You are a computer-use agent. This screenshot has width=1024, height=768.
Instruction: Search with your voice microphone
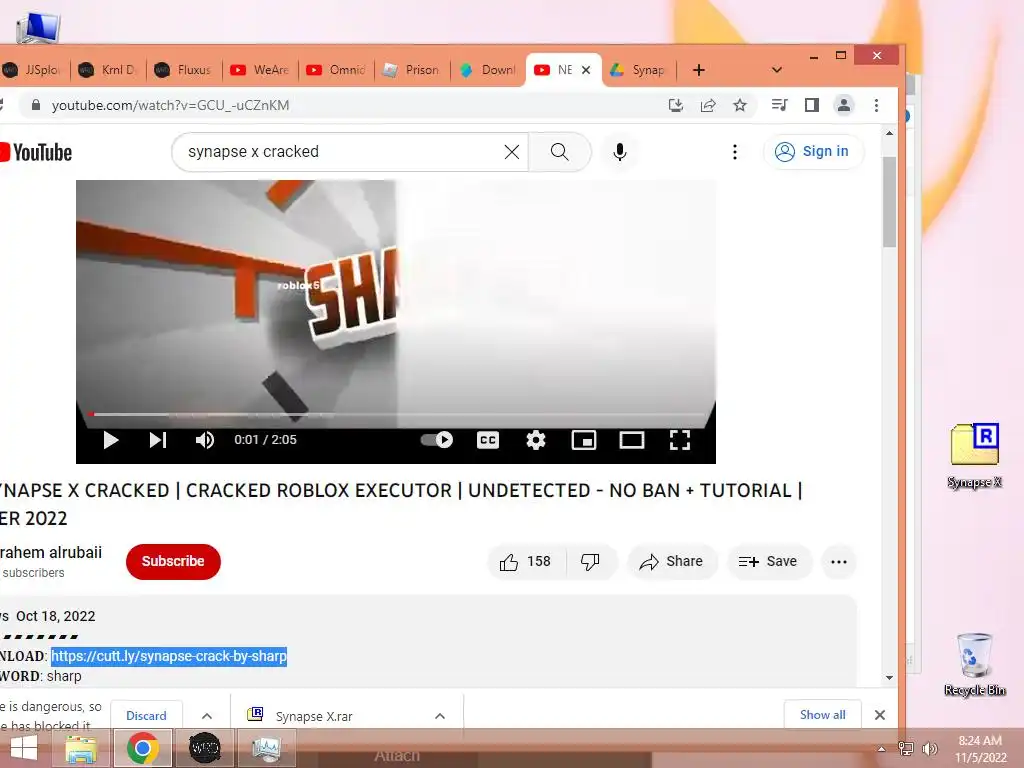[x=620, y=152]
